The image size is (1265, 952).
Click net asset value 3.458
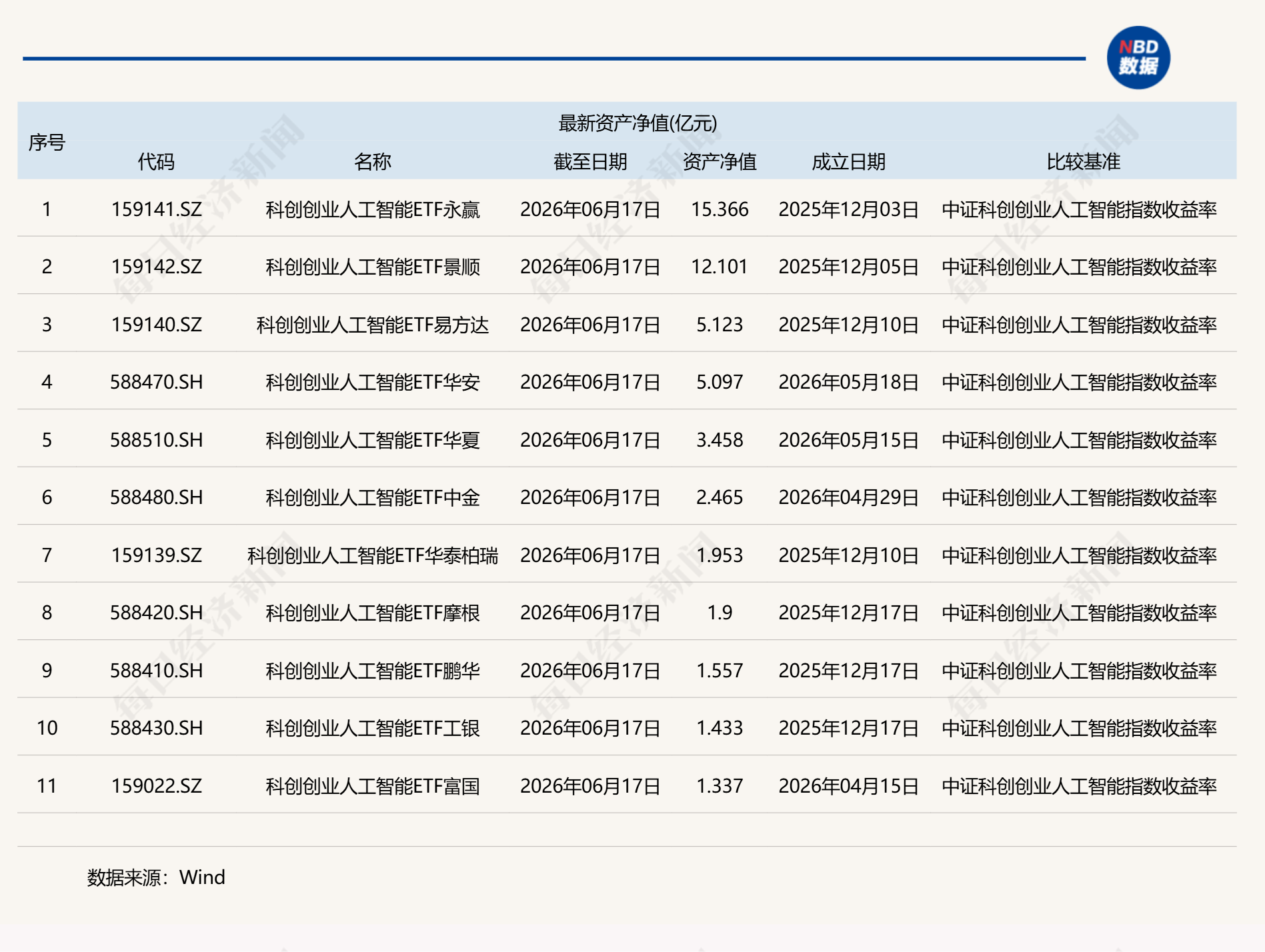tap(720, 440)
